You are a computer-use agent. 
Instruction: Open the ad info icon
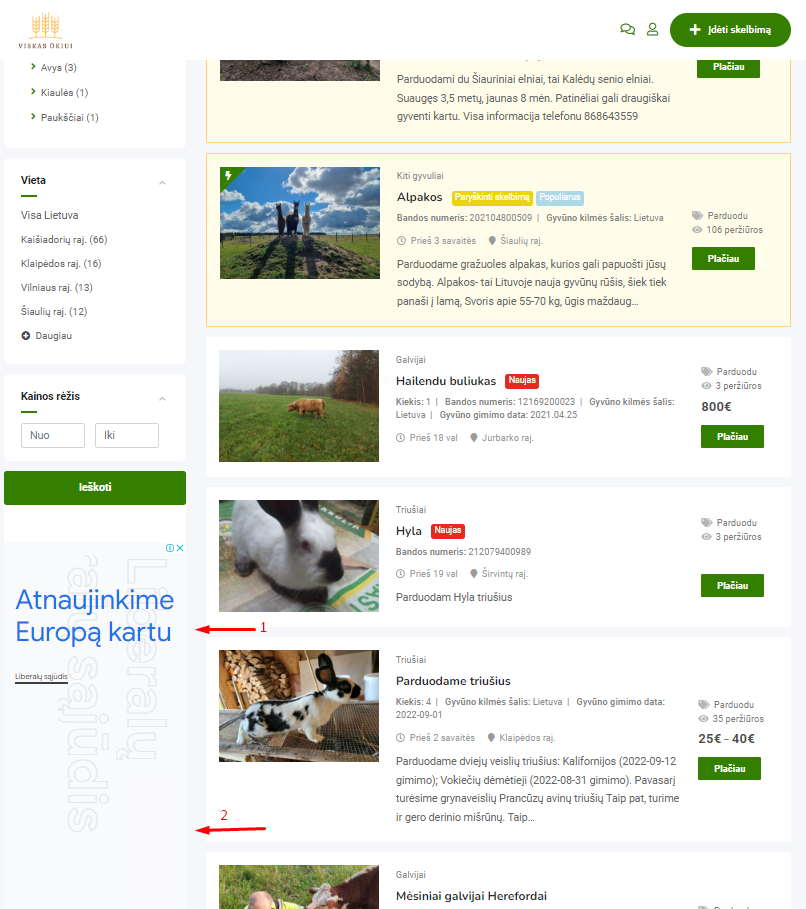(x=170, y=548)
